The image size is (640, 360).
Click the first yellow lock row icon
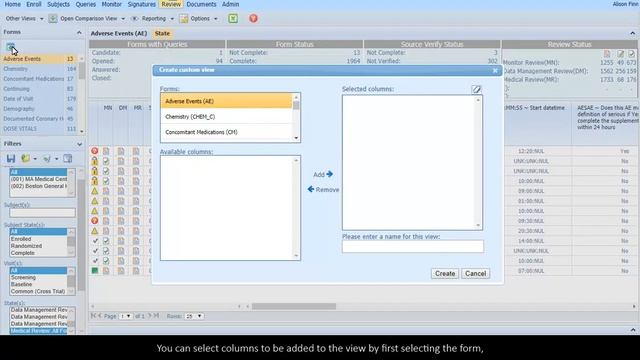[x=95, y=161]
